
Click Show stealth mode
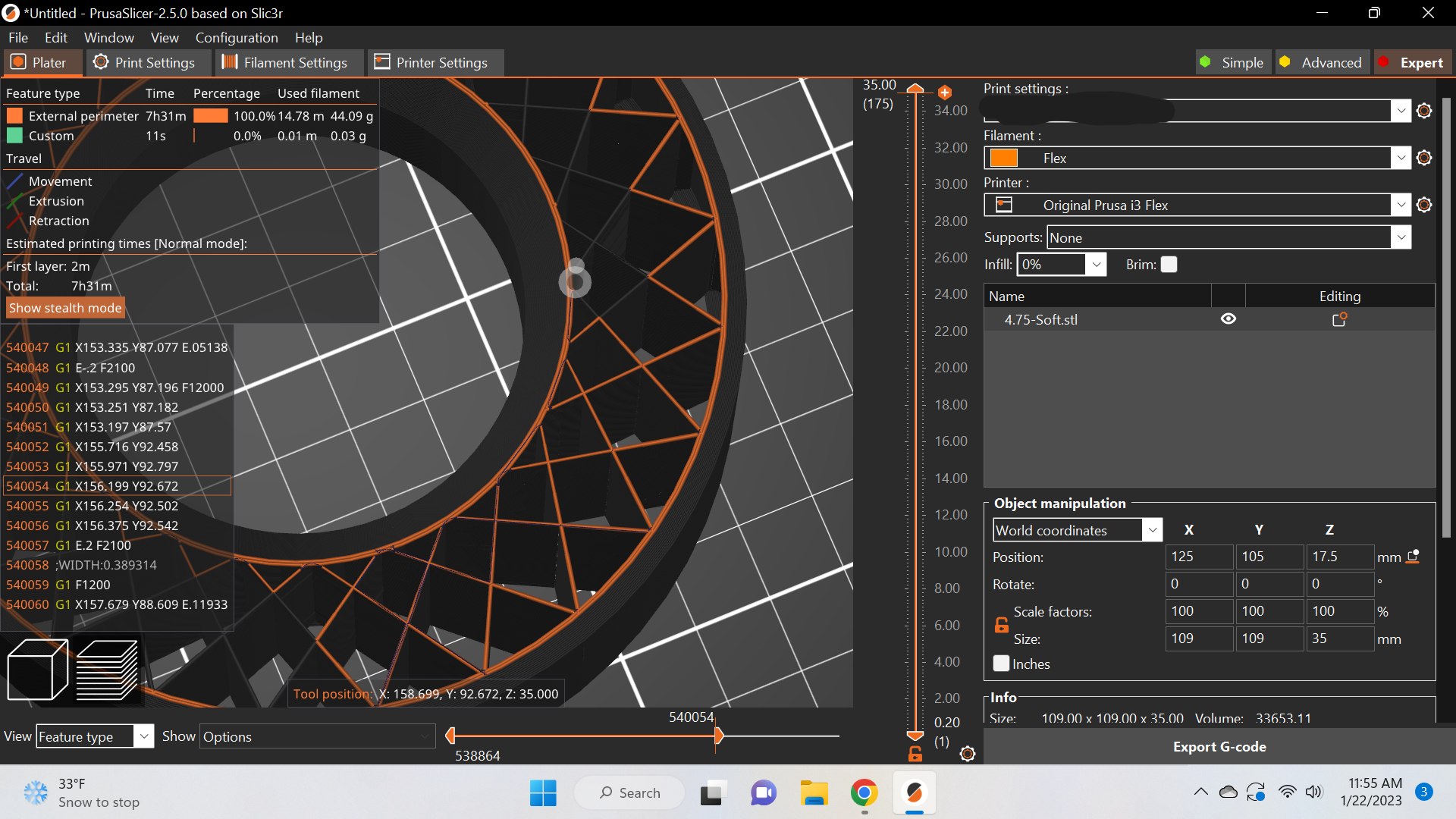[x=64, y=308]
